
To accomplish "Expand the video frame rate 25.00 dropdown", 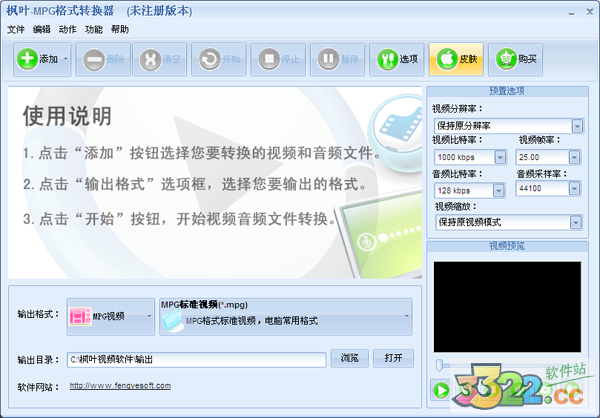I will tap(574, 157).
